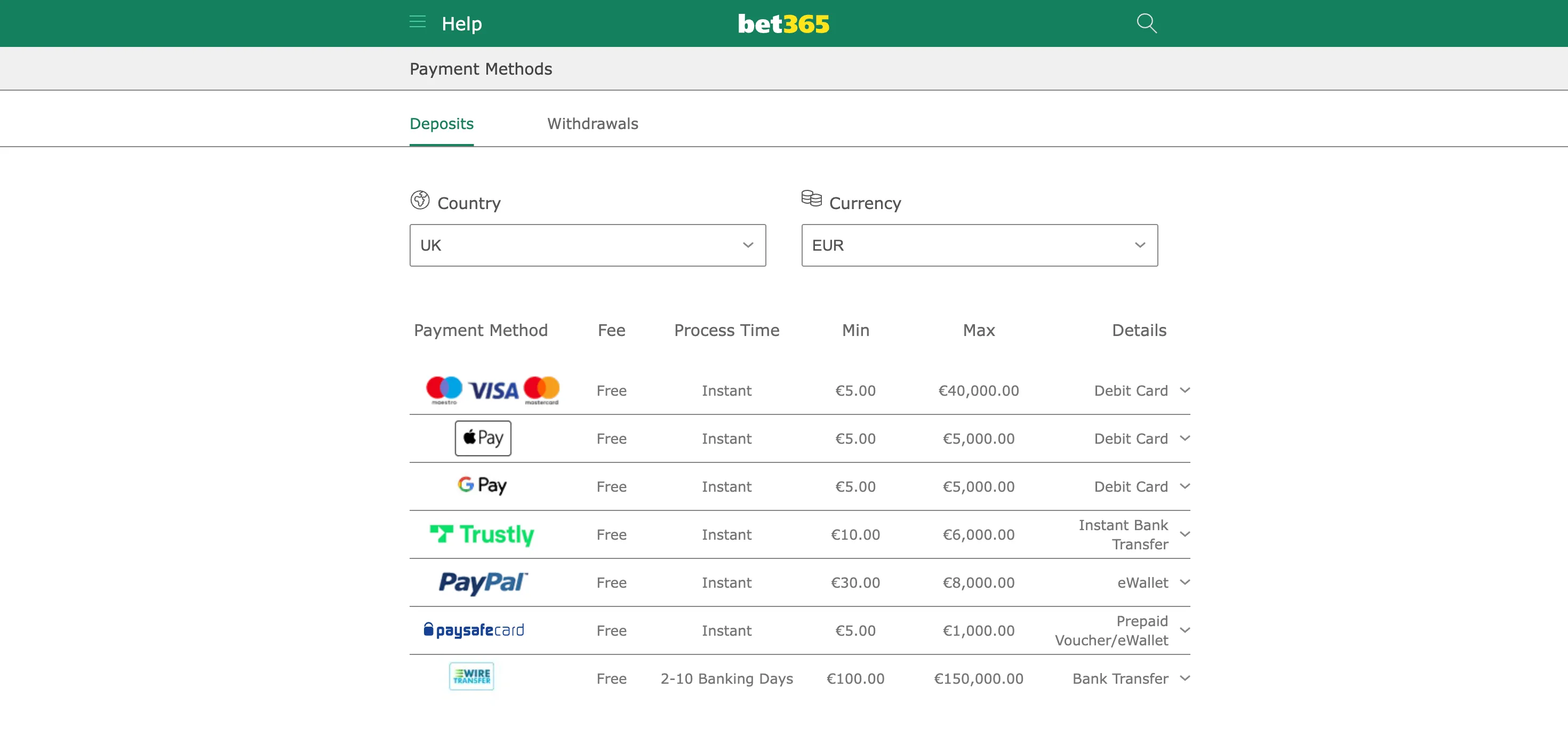Expand the Wire Transfer details chevron

1185,678
